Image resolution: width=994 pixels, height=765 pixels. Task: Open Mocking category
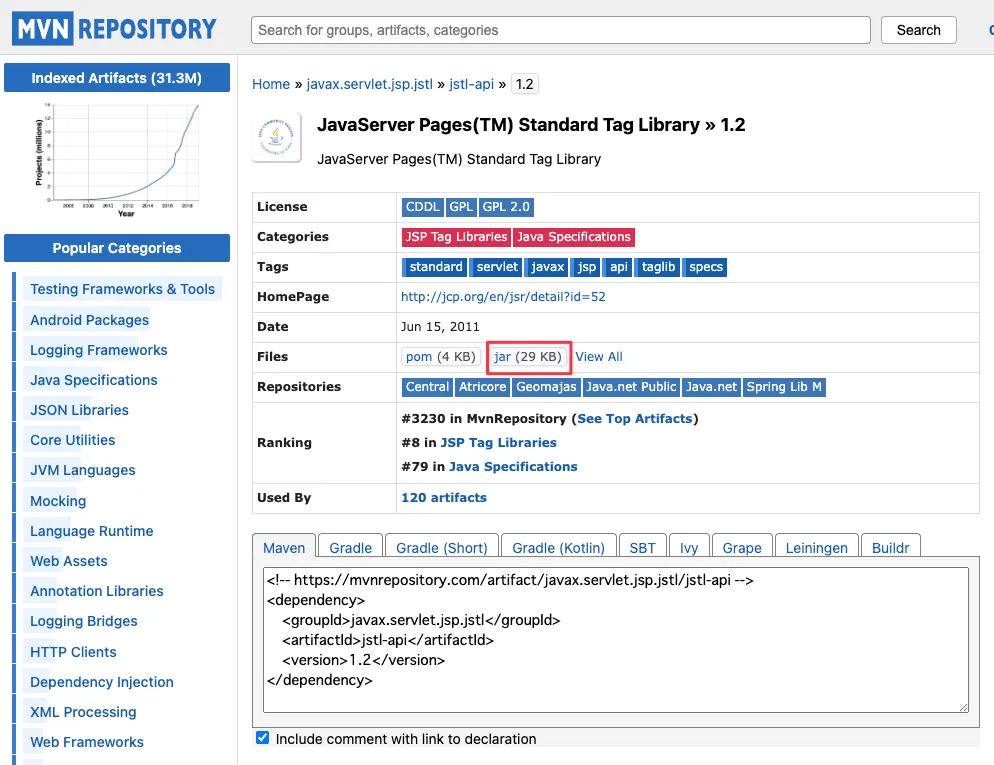[x=58, y=501]
